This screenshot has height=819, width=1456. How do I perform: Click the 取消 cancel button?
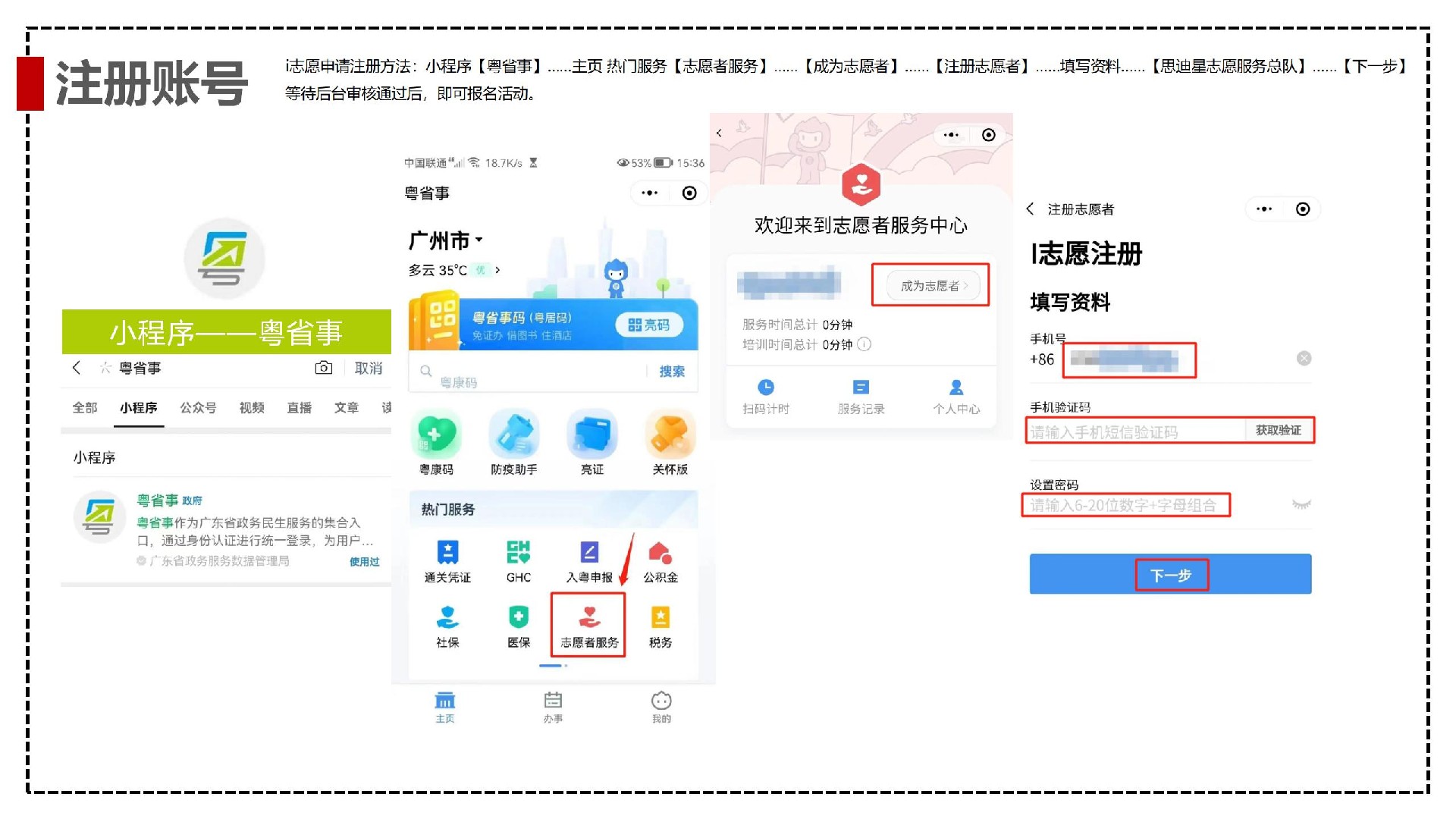(x=369, y=368)
